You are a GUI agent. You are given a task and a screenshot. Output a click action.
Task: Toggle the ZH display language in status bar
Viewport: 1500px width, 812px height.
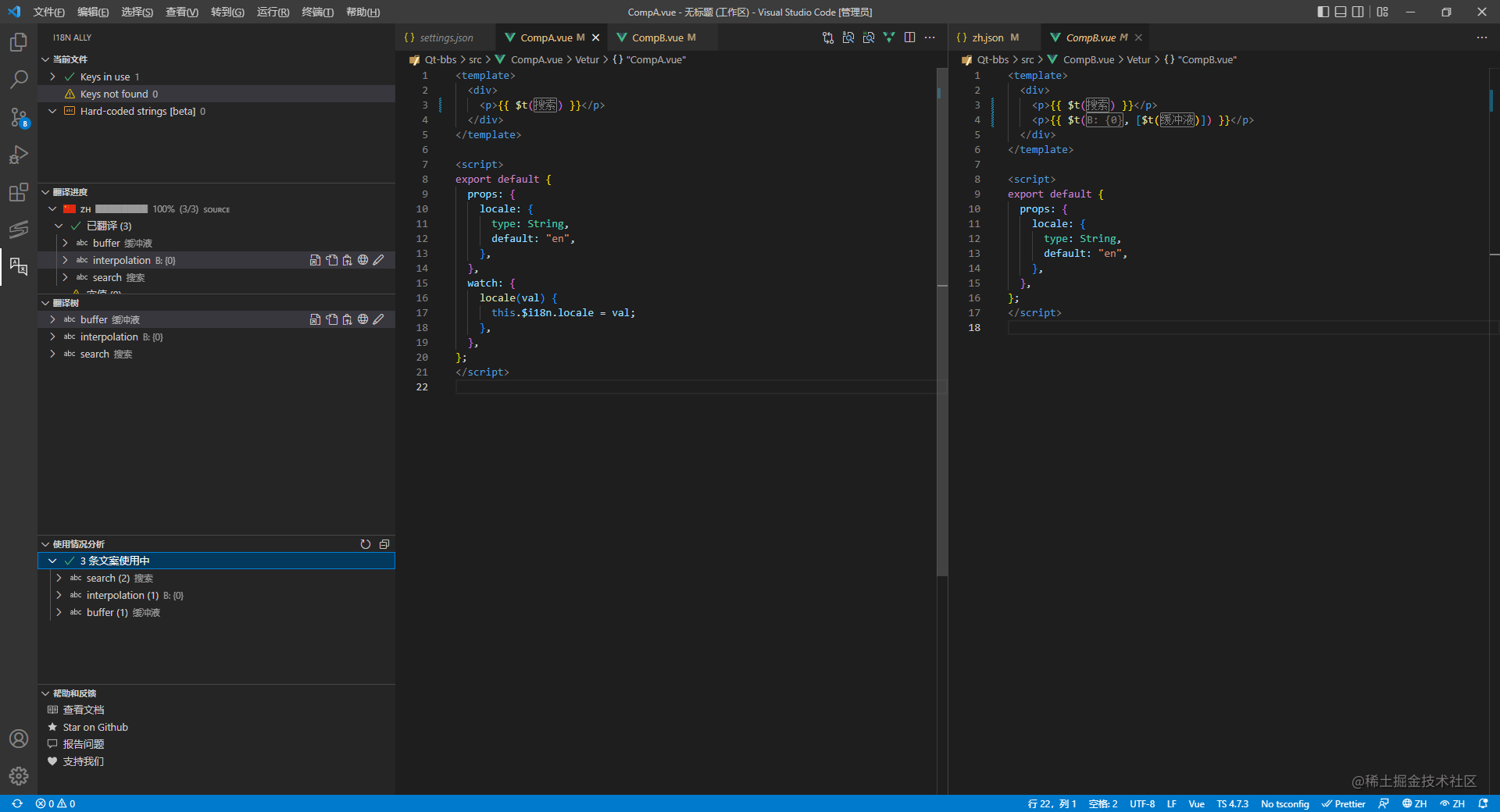pos(1414,803)
